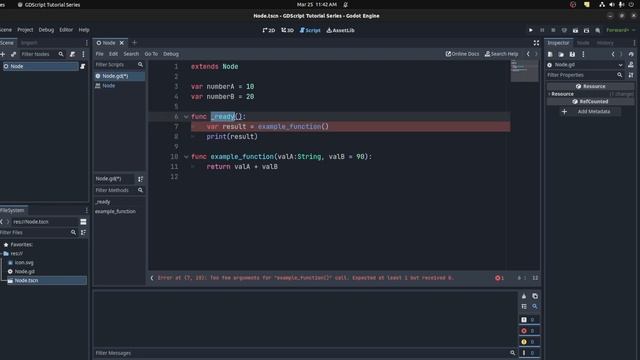Image resolution: width=640 pixels, height=360 pixels.
Task: Collapse duplicate output messages icon
Action: point(524,307)
